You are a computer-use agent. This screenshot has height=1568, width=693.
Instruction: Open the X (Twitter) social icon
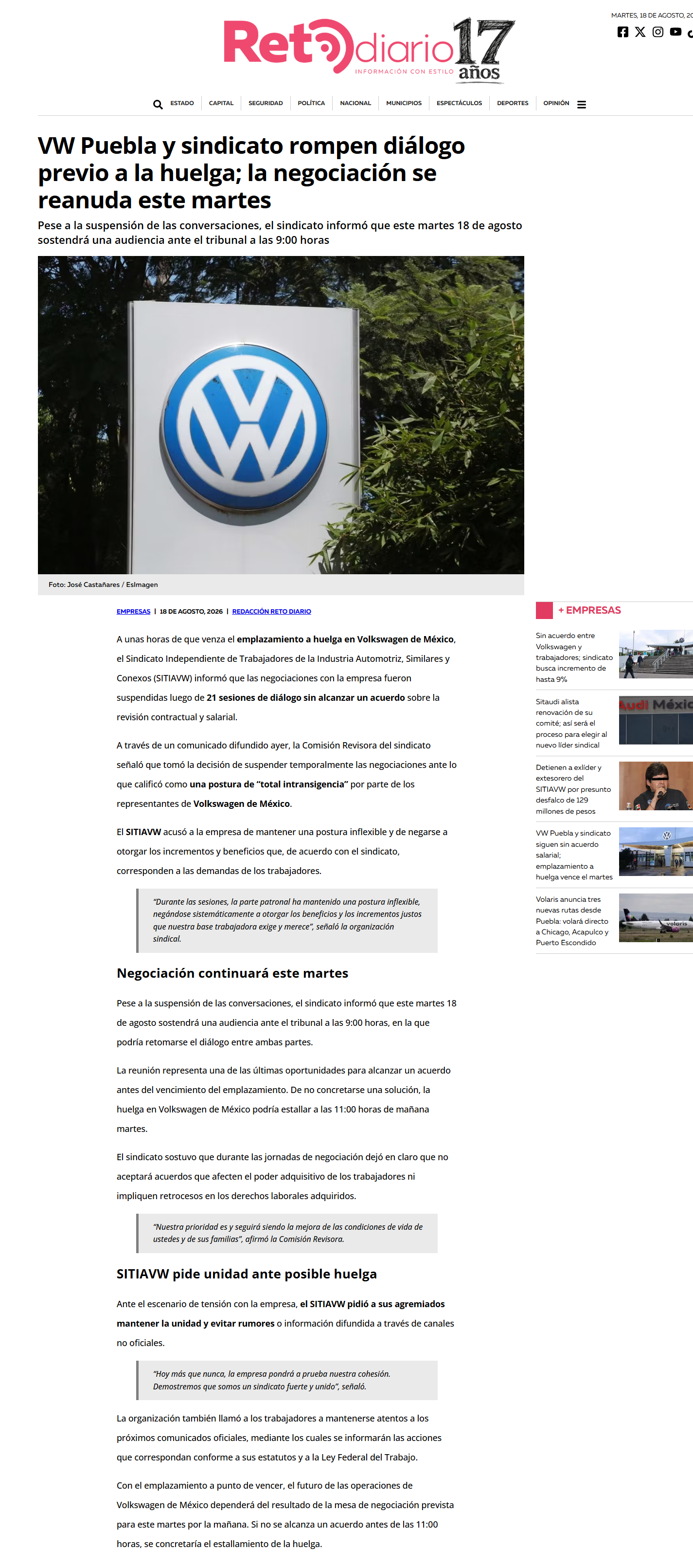pyautogui.click(x=640, y=32)
